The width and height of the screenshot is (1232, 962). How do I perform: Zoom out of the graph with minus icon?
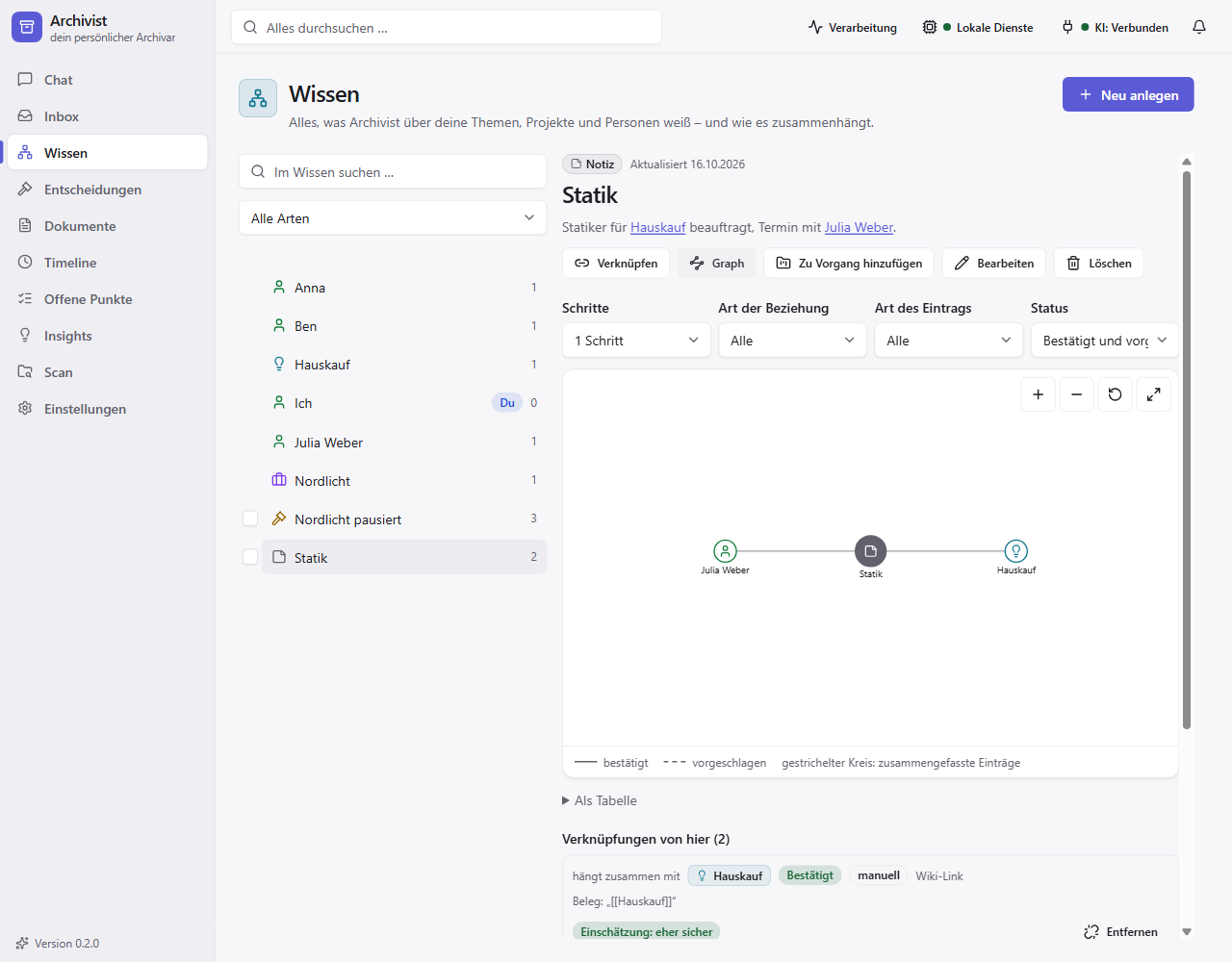1076,394
